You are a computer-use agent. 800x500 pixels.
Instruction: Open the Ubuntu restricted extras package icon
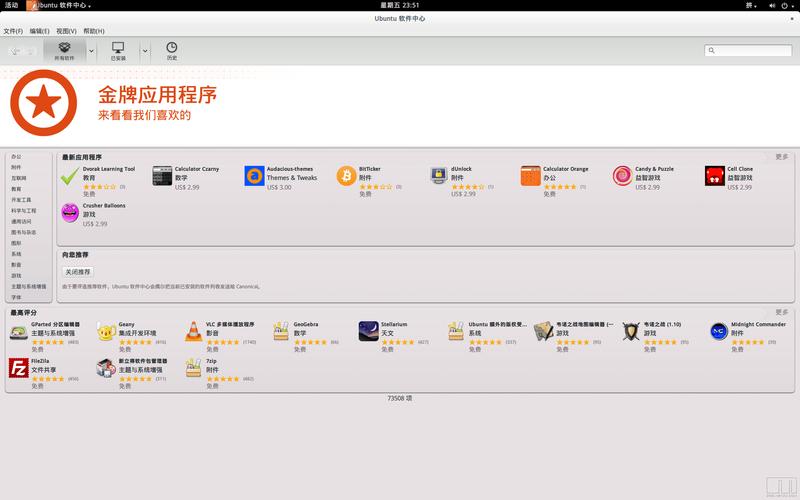click(x=456, y=331)
